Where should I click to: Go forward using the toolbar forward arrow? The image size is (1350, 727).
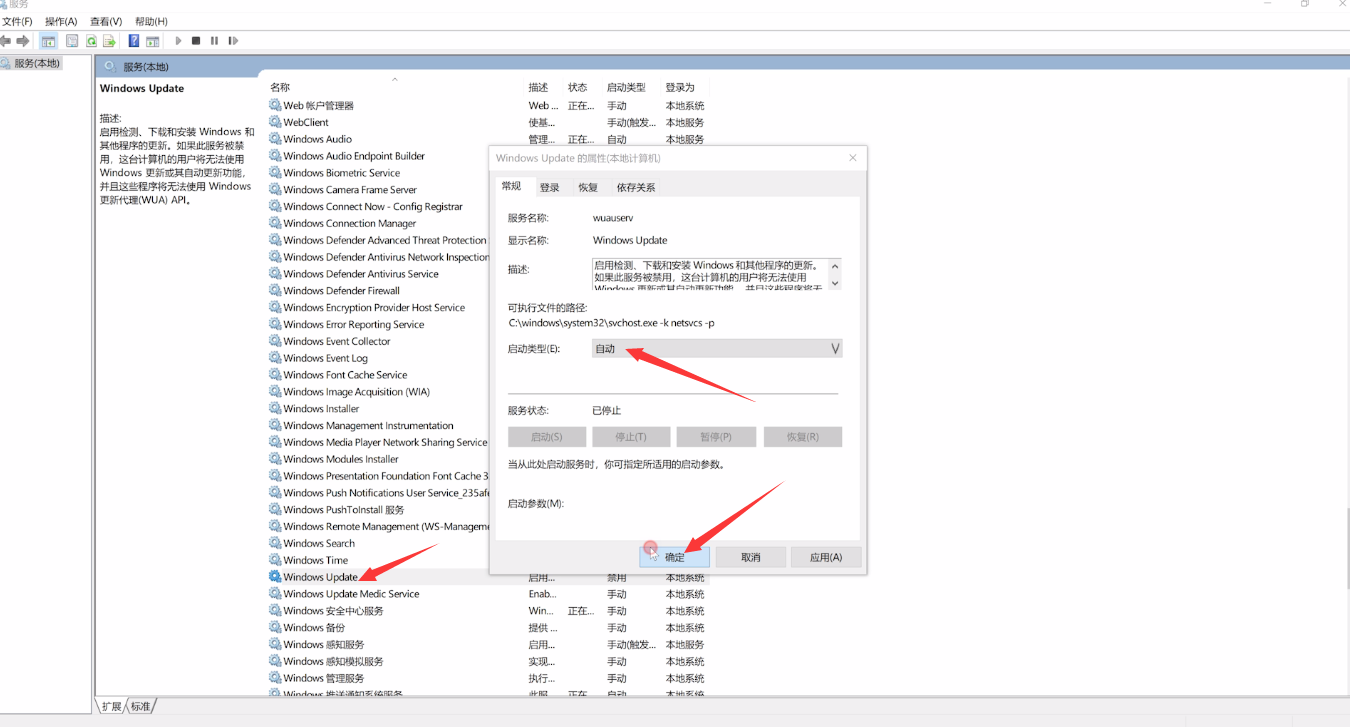(x=23, y=41)
